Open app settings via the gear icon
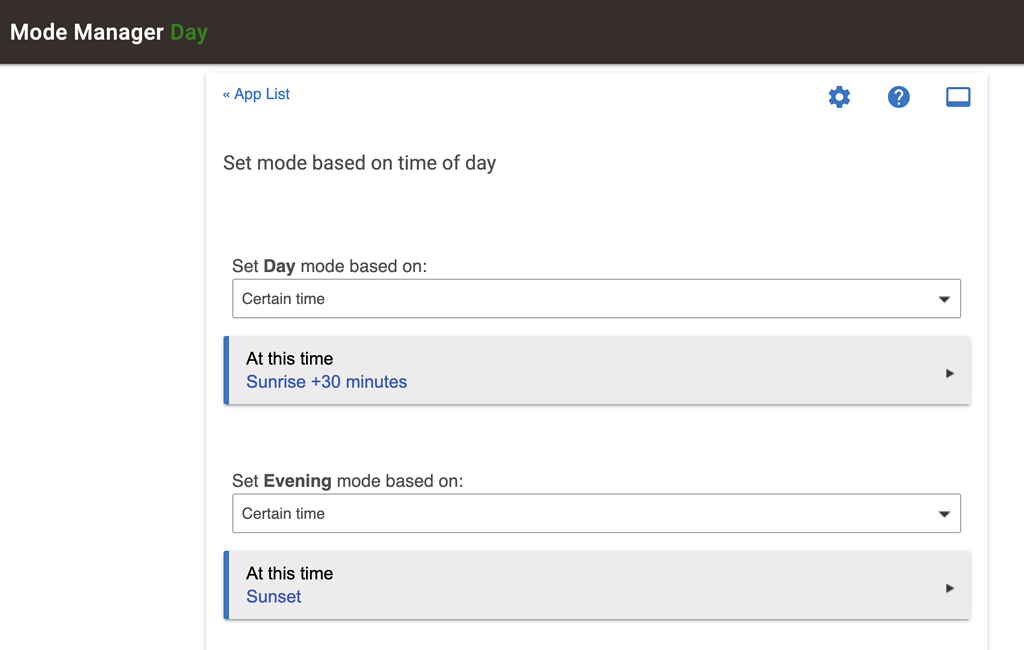The width and height of the screenshot is (1024, 650). point(839,96)
